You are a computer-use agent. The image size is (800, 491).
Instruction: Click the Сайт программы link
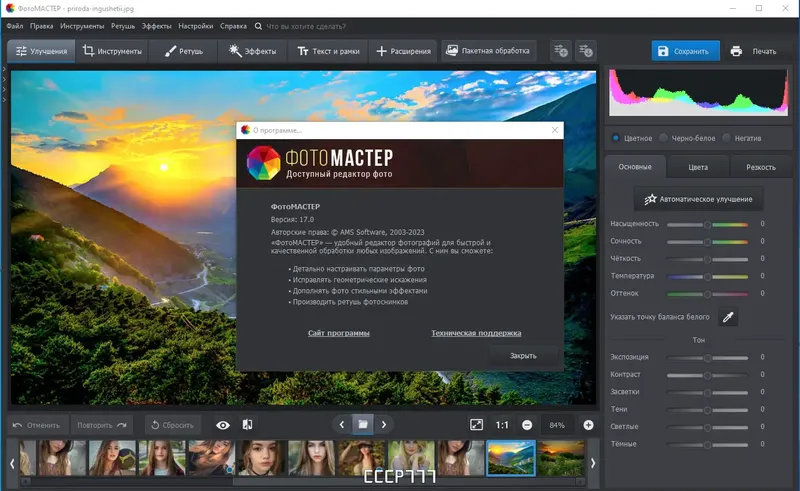click(x=339, y=333)
